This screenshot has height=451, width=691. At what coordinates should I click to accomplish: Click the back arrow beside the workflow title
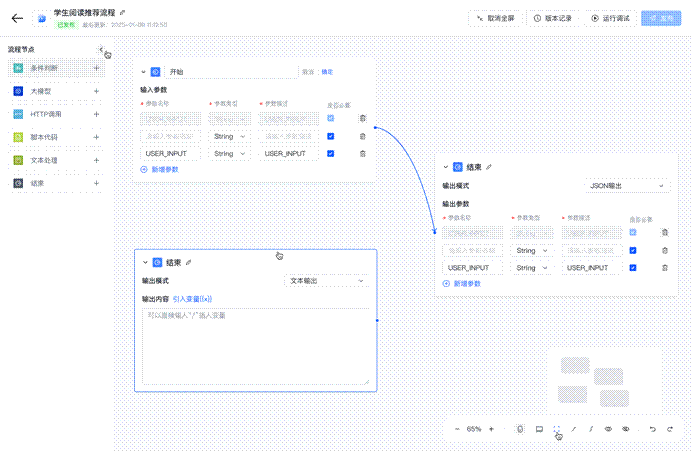coord(17,18)
